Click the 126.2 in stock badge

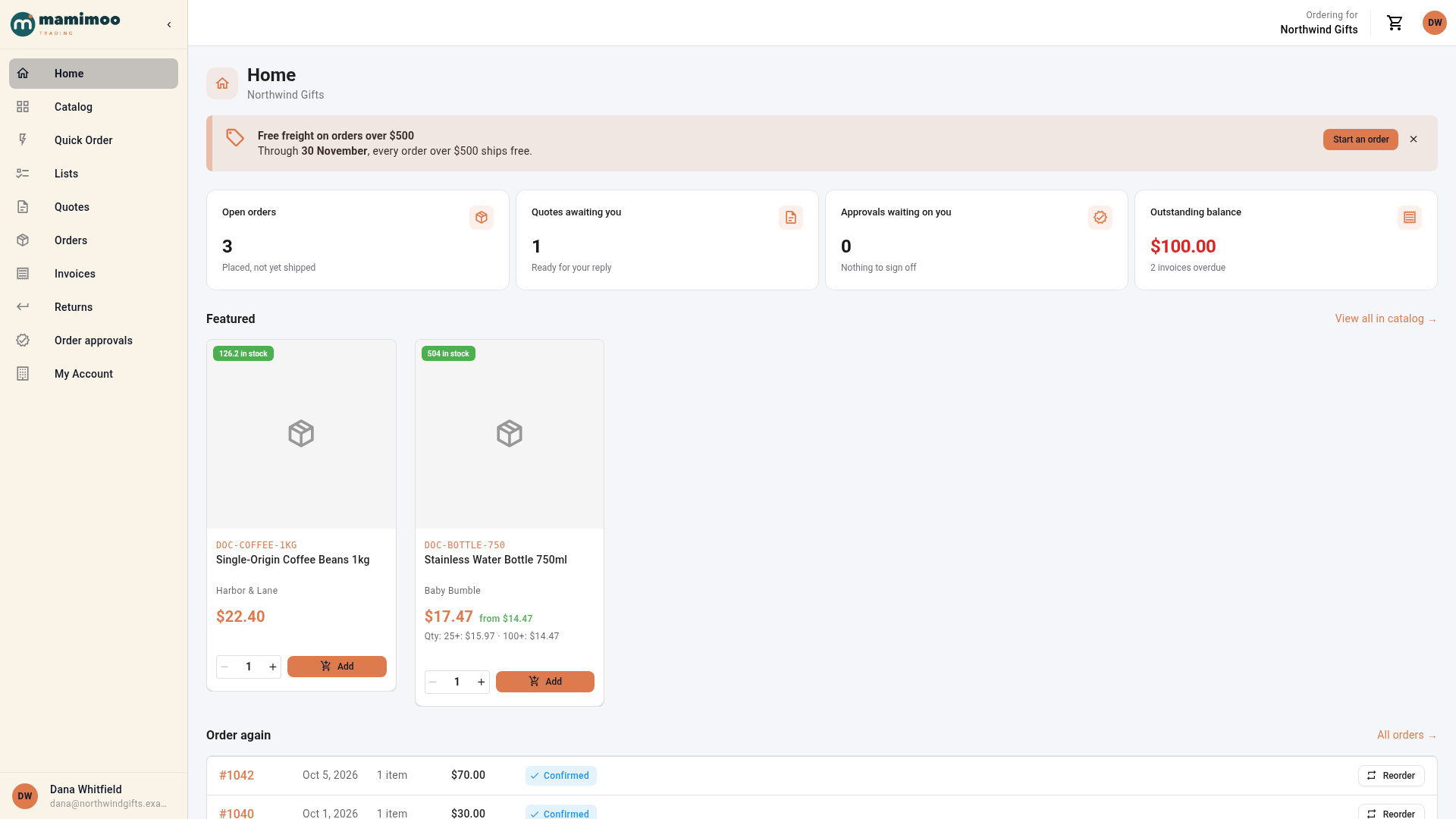243,353
